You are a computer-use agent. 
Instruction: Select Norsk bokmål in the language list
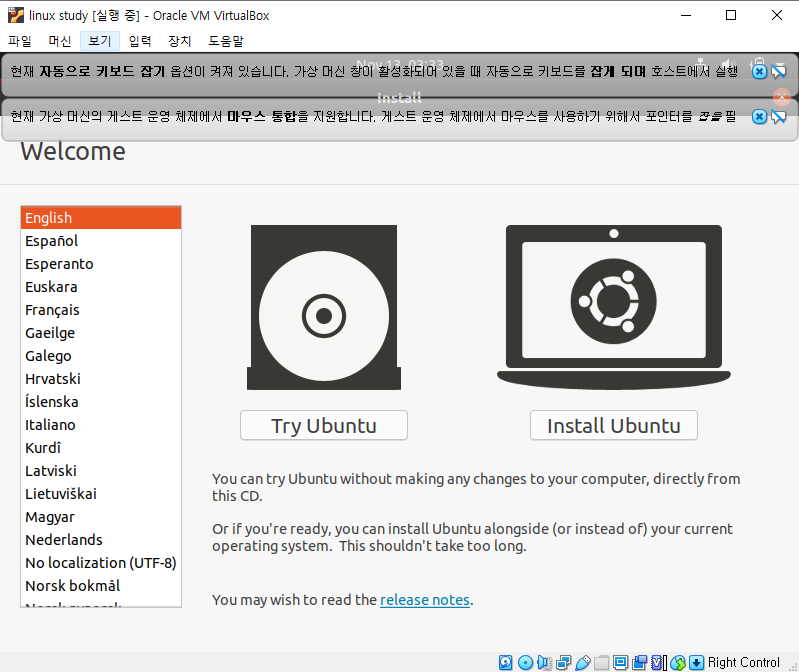[x=101, y=585]
